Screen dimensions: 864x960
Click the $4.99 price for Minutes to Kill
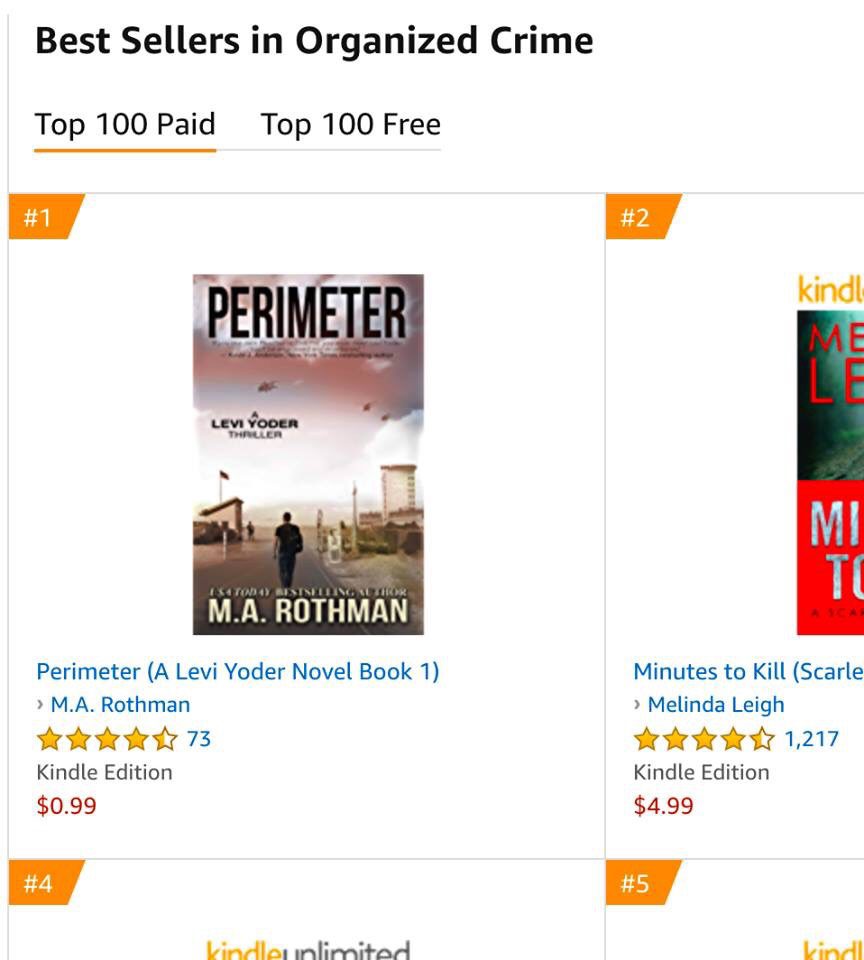coord(663,806)
